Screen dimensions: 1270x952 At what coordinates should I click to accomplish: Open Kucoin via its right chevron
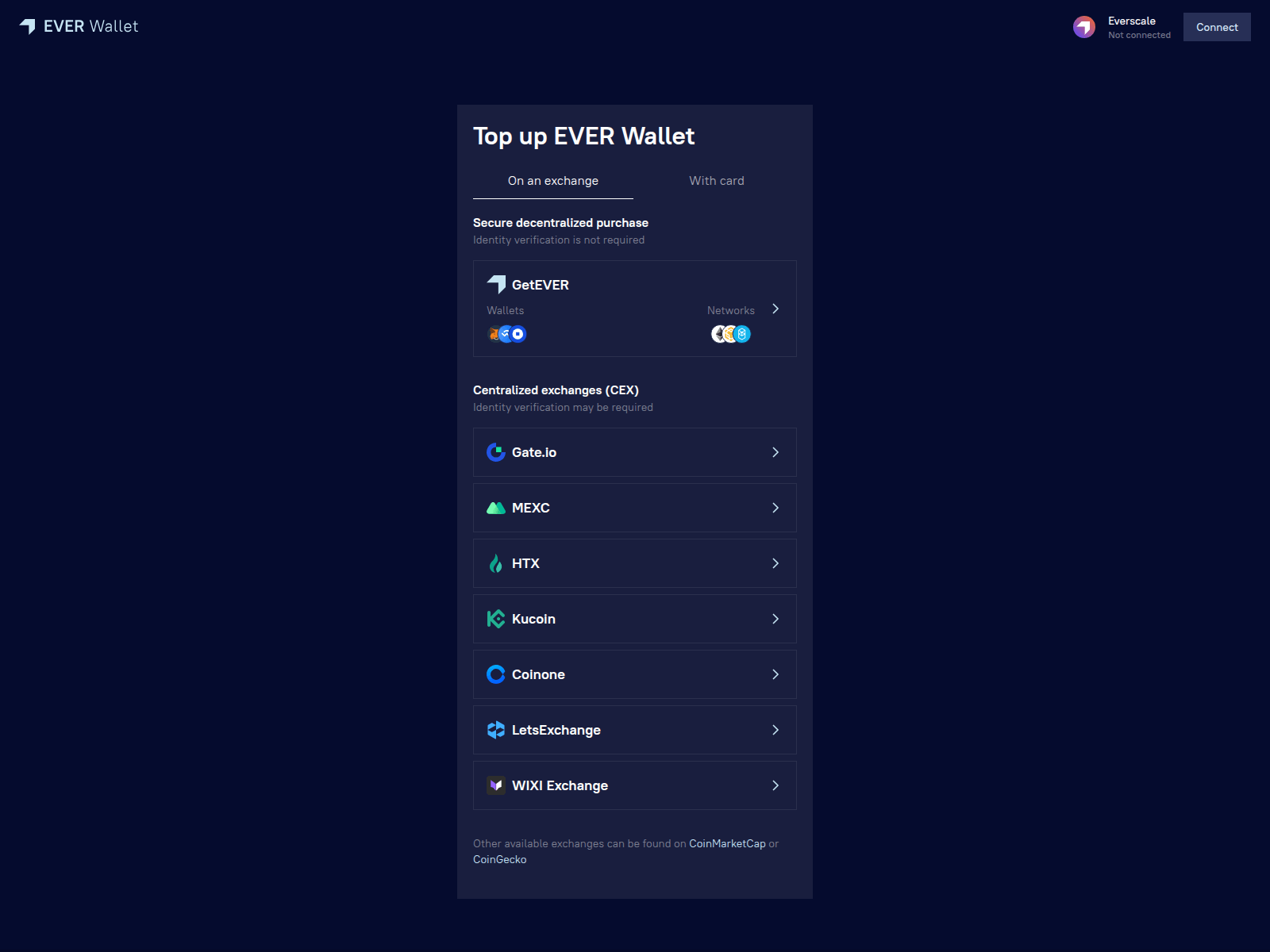(775, 619)
